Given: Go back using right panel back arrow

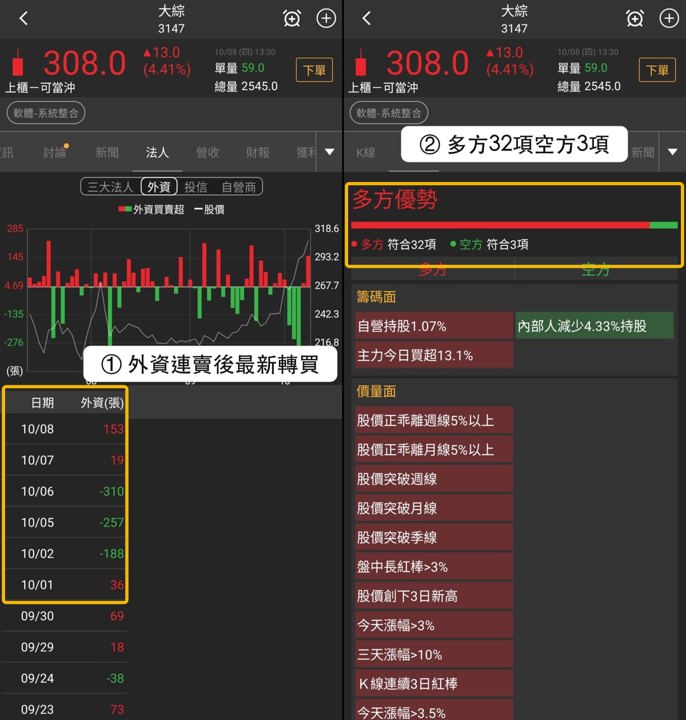Looking at the screenshot, I should (366, 18).
